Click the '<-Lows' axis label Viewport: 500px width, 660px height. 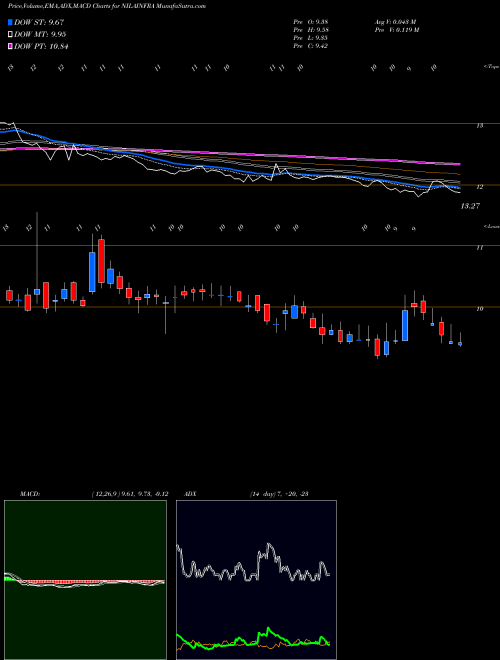click(491, 227)
